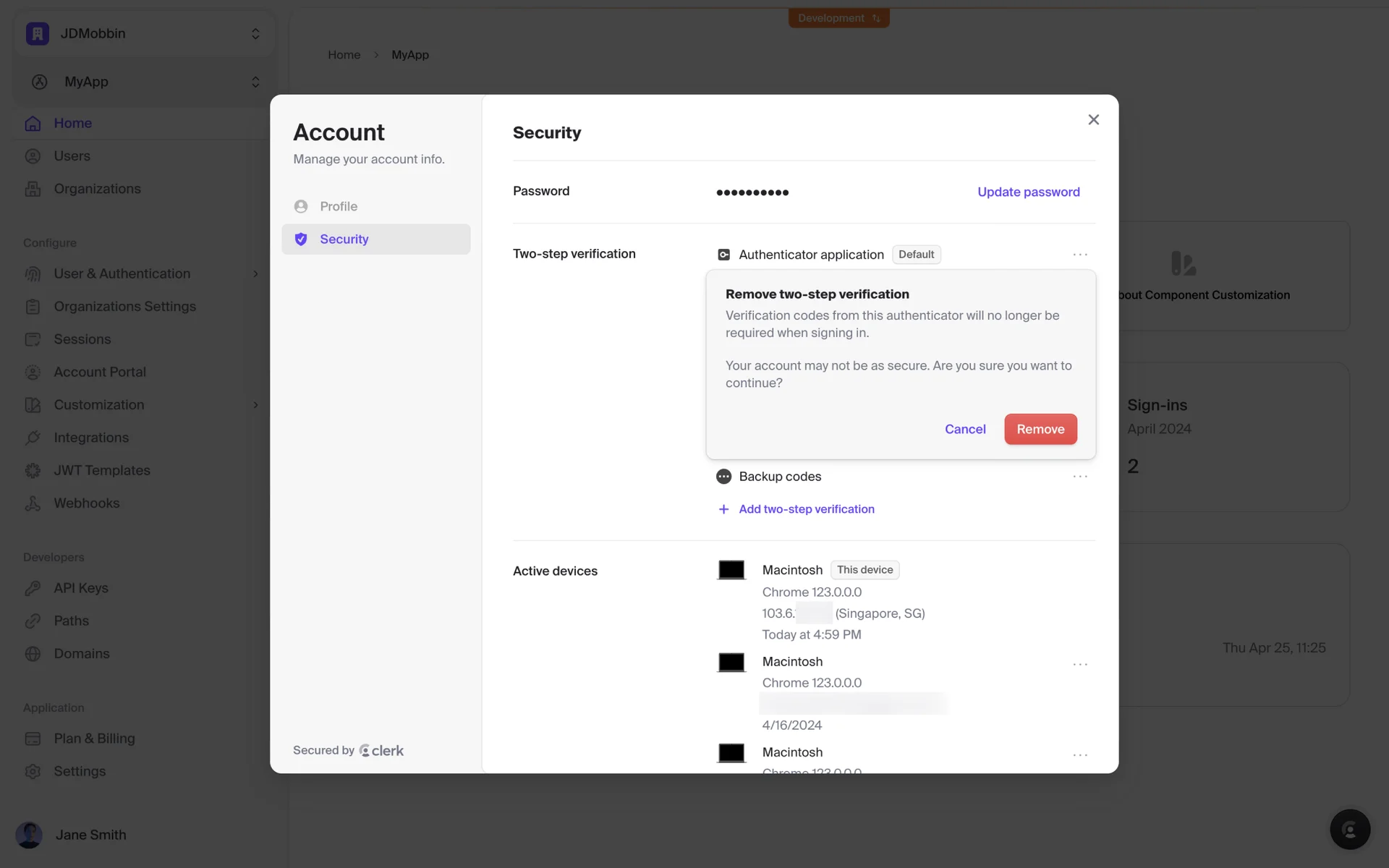The height and width of the screenshot is (868, 1389).
Task: Click the Integrations plug icon
Action: [33, 438]
